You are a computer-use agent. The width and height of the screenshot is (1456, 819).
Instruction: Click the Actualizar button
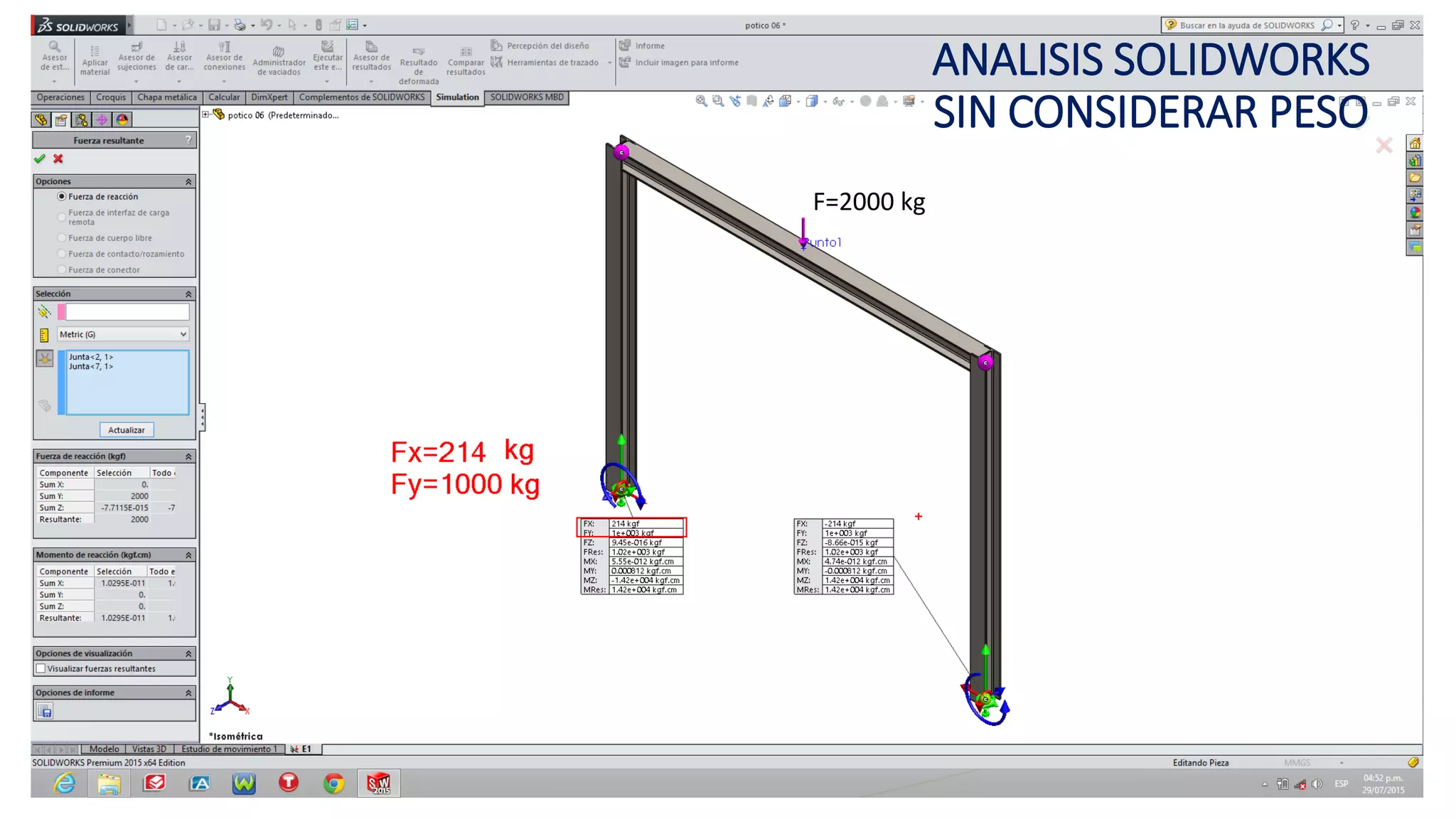127,430
